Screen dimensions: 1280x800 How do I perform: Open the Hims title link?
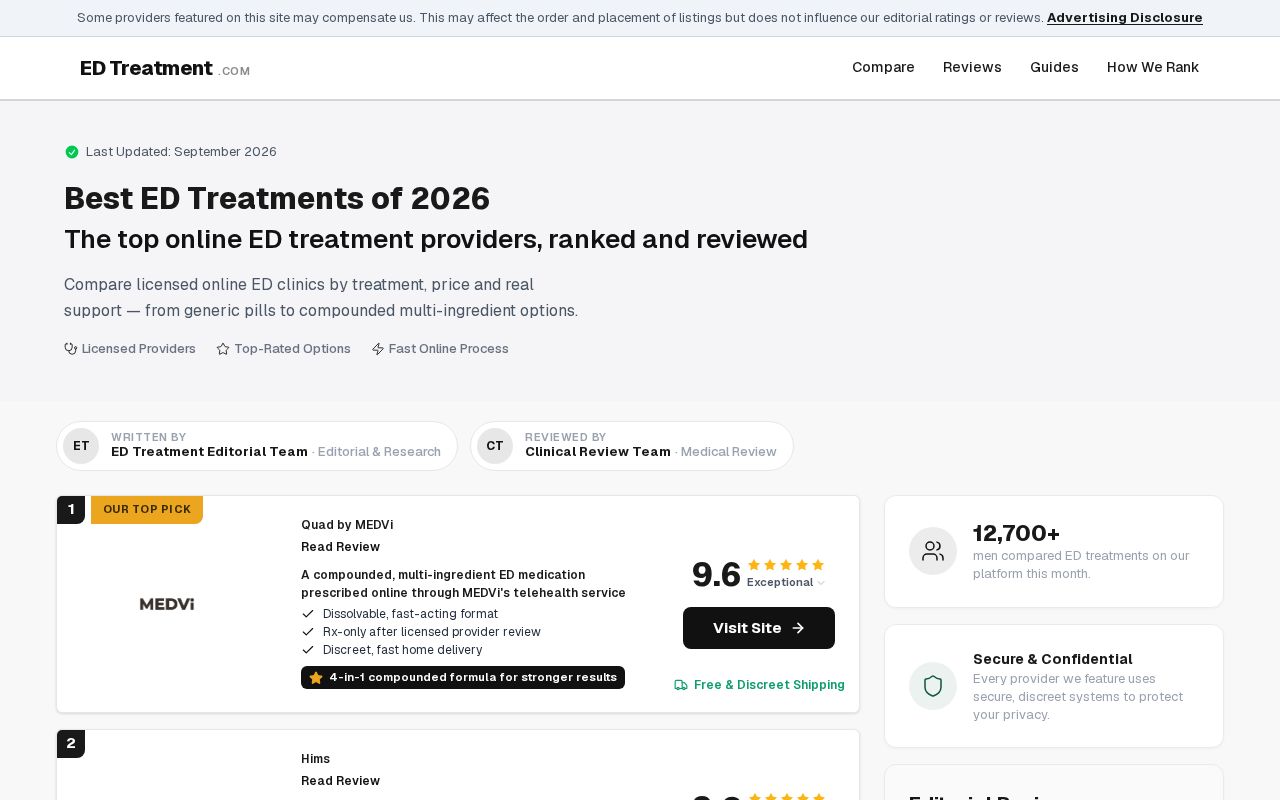315,759
